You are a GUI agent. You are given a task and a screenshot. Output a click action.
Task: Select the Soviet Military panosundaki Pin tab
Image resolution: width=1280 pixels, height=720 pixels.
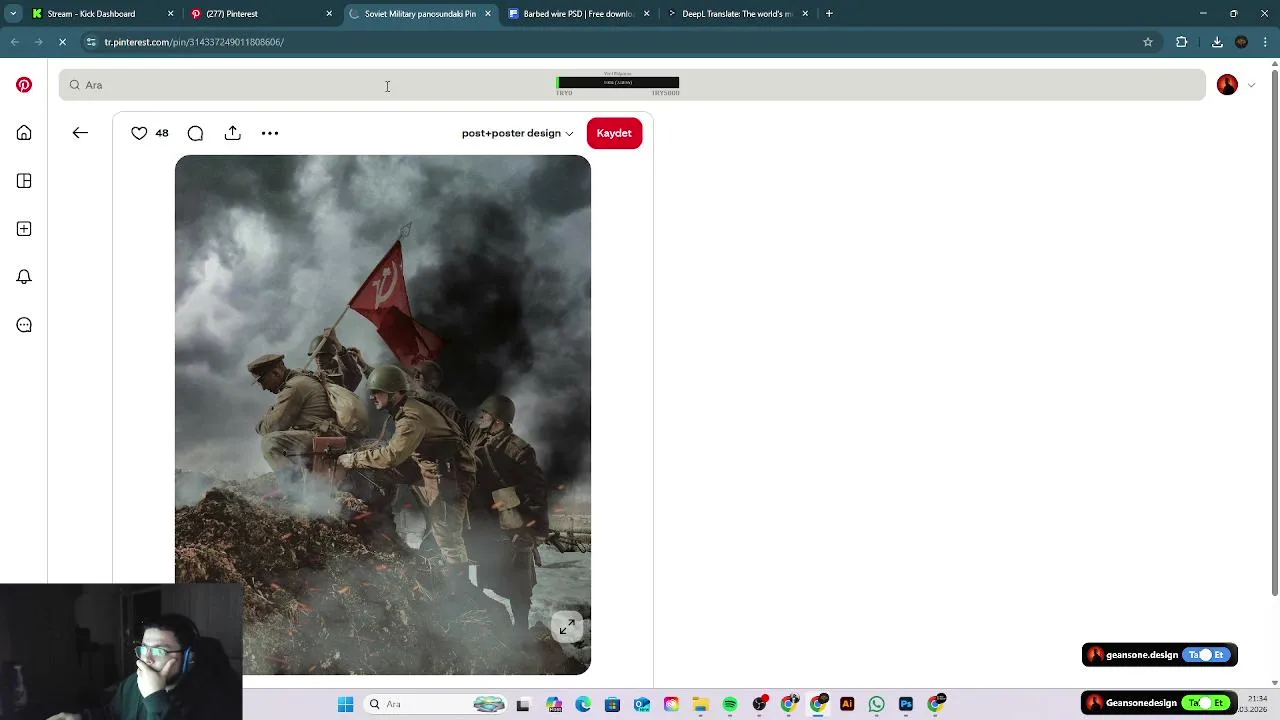[420, 14]
